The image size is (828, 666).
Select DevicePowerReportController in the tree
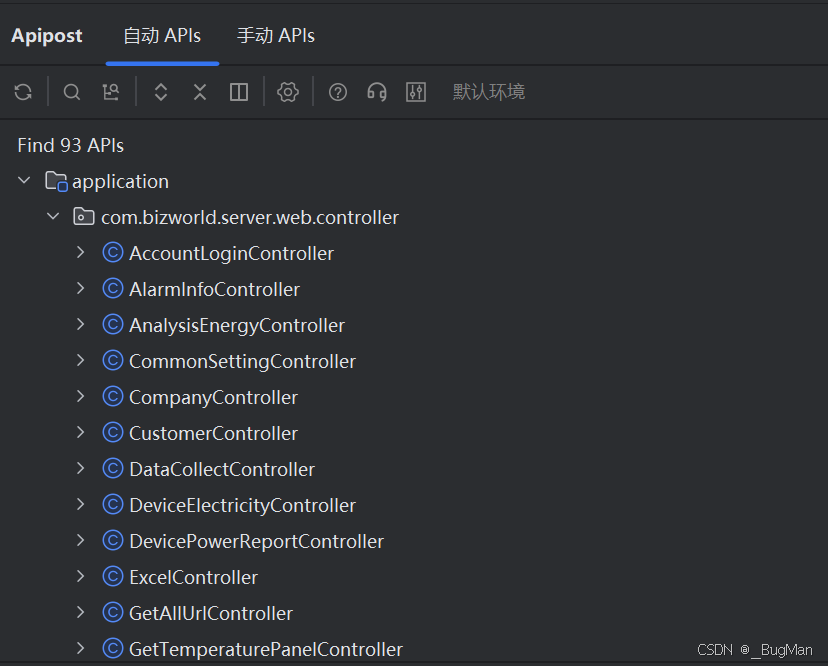[x=257, y=541]
